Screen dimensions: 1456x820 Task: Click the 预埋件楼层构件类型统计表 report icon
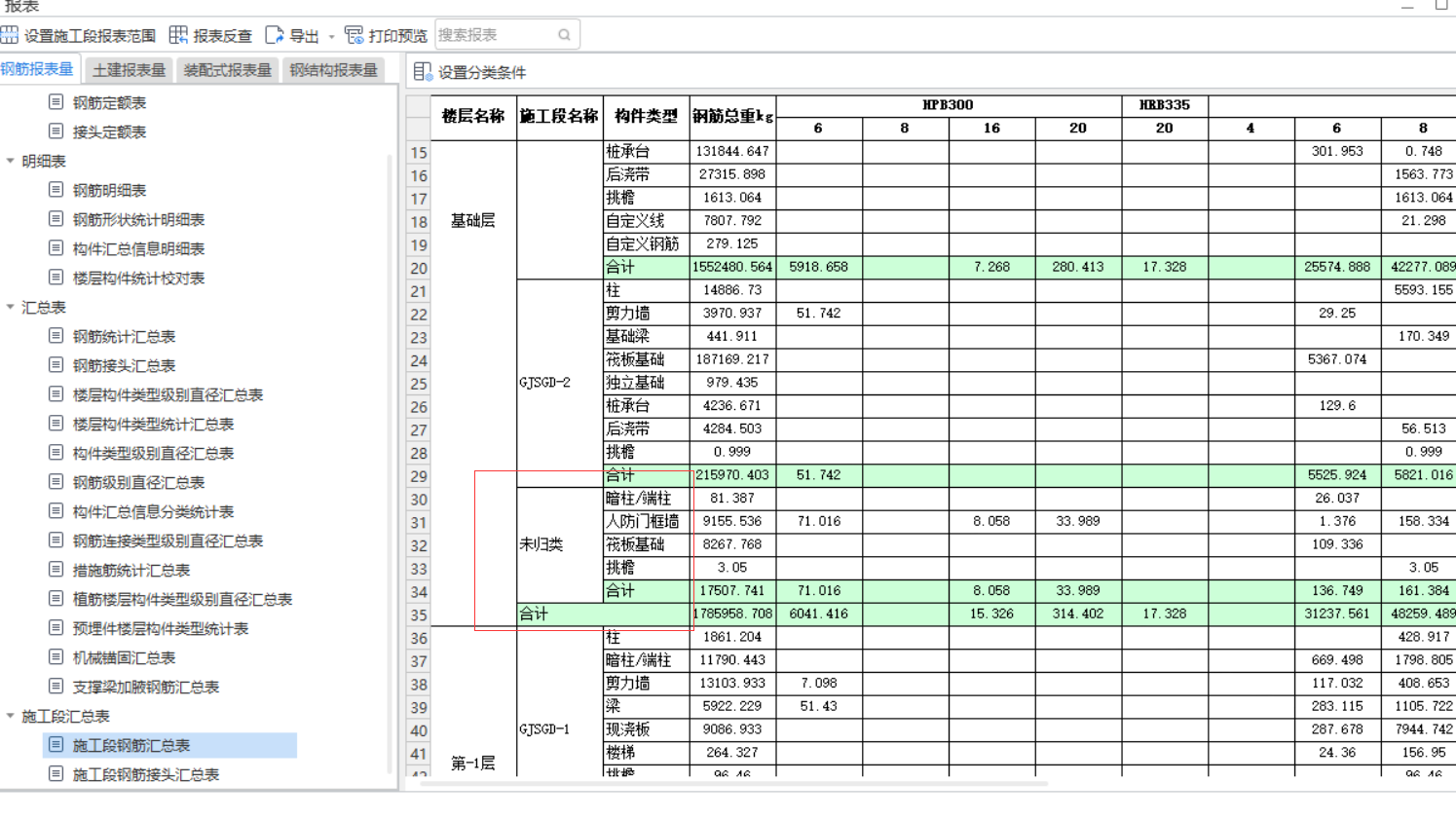[x=56, y=628]
